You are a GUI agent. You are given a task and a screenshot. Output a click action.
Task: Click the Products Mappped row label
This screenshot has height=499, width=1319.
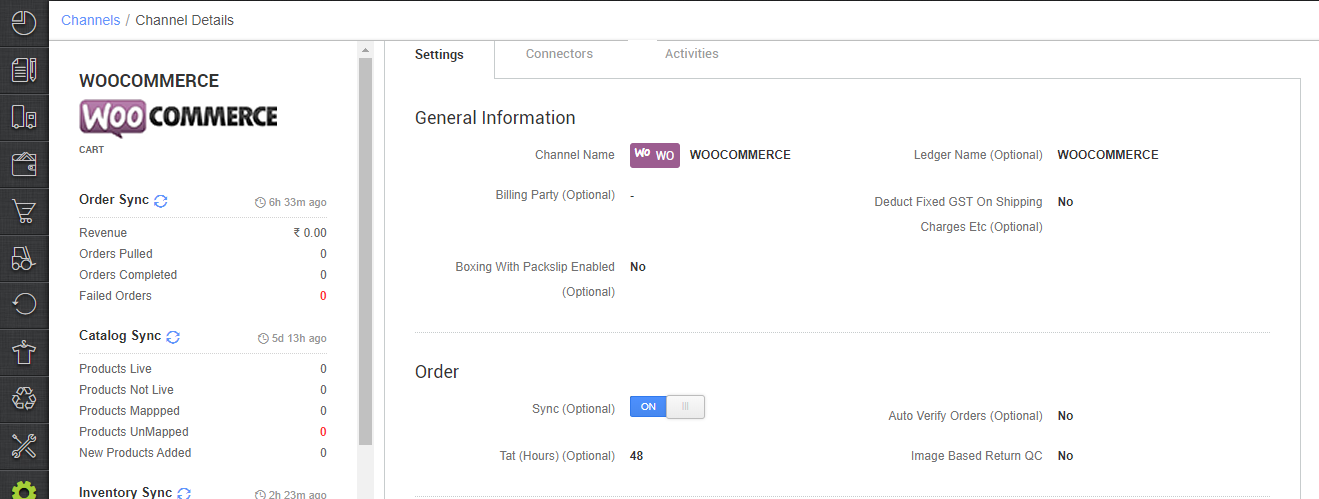click(130, 411)
